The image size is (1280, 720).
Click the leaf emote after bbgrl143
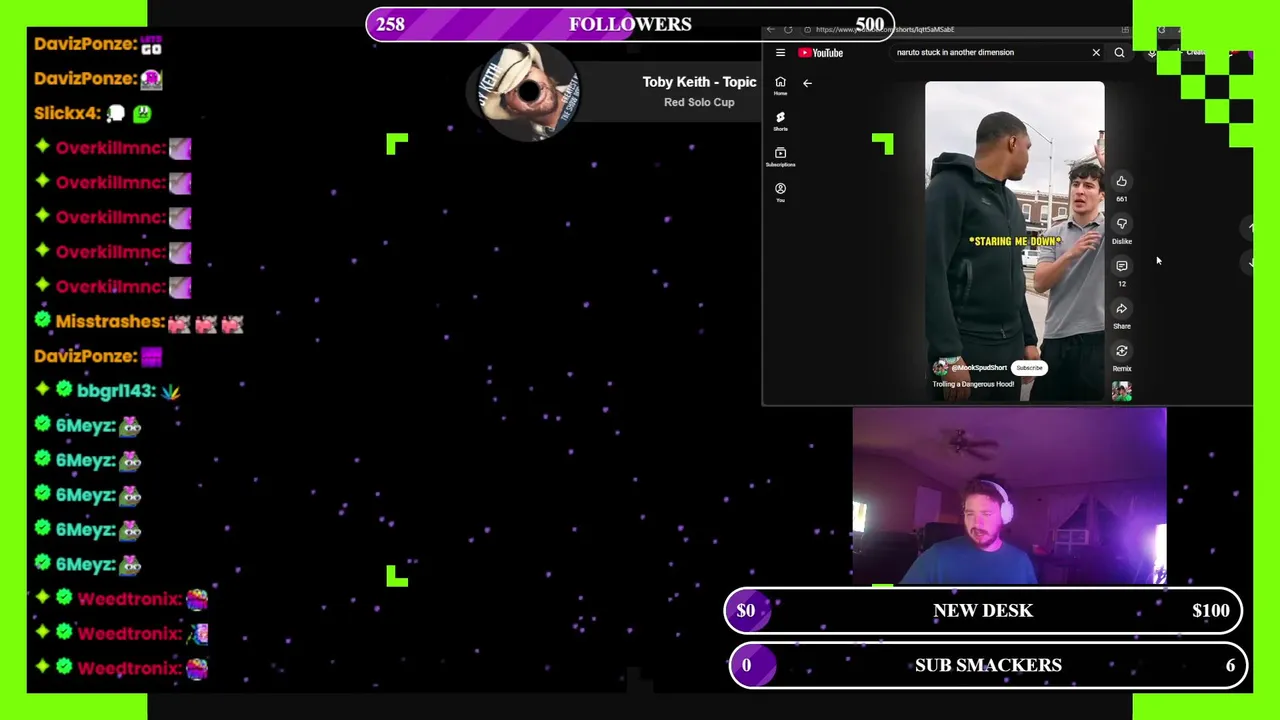[x=171, y=391]
